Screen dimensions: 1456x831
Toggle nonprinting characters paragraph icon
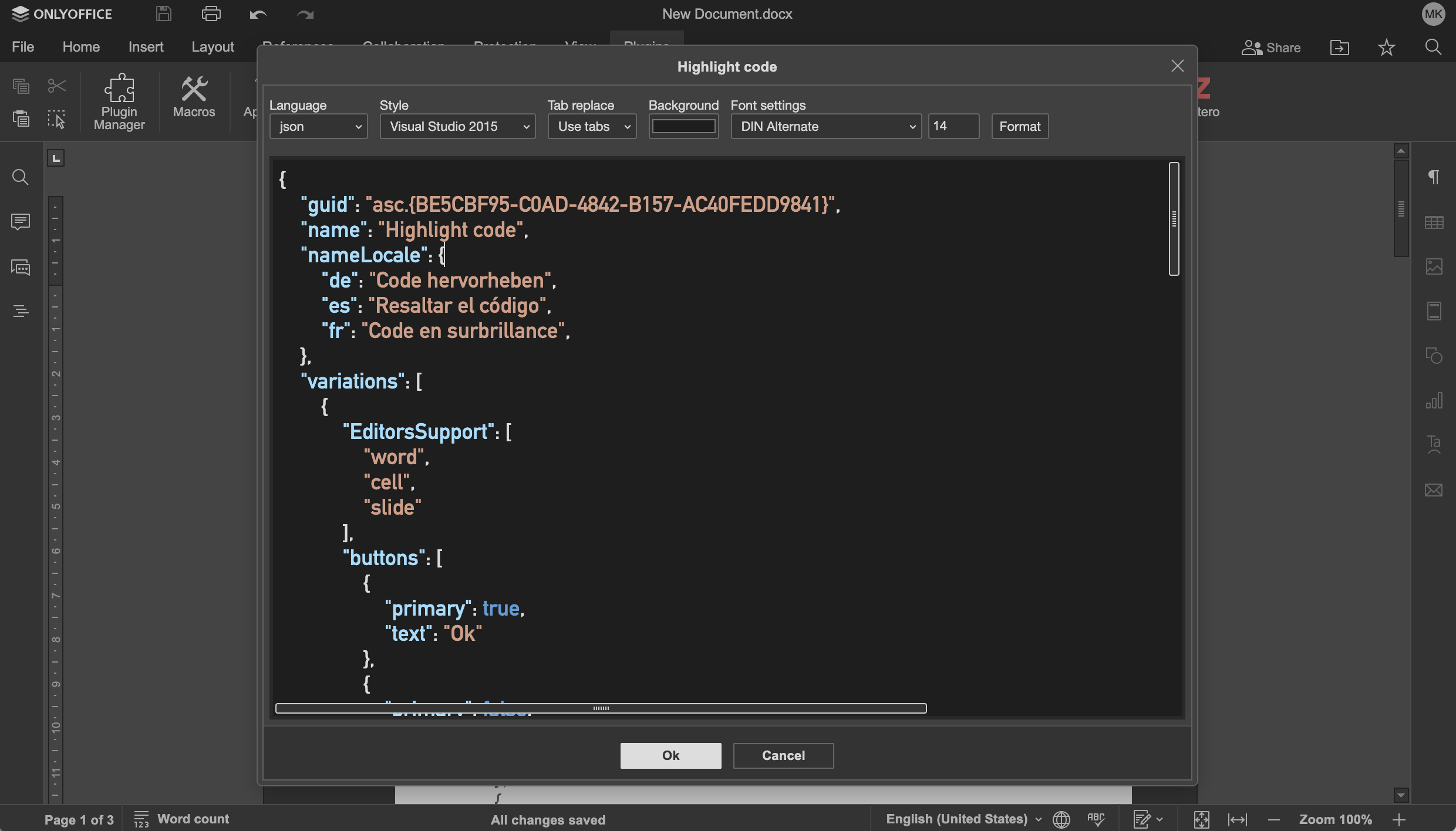(x=1434, y=177)
